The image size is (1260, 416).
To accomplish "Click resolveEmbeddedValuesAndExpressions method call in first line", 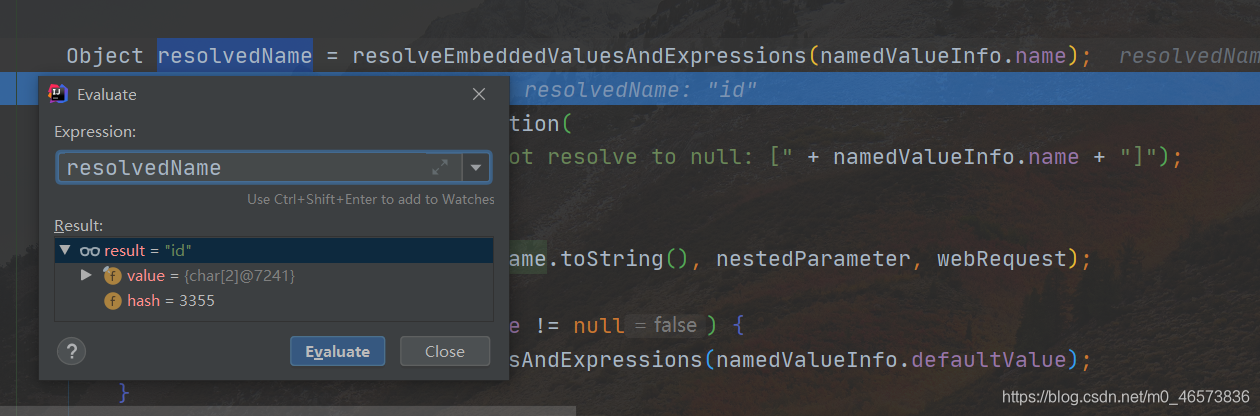I will coord(579,56).
